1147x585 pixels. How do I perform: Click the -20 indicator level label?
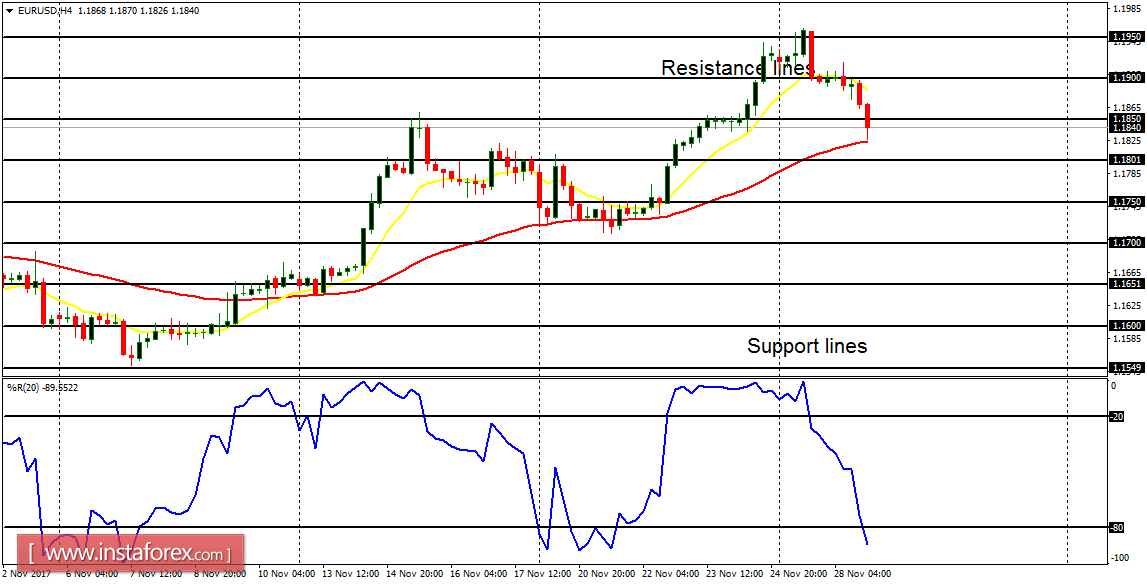[1117, 416]
